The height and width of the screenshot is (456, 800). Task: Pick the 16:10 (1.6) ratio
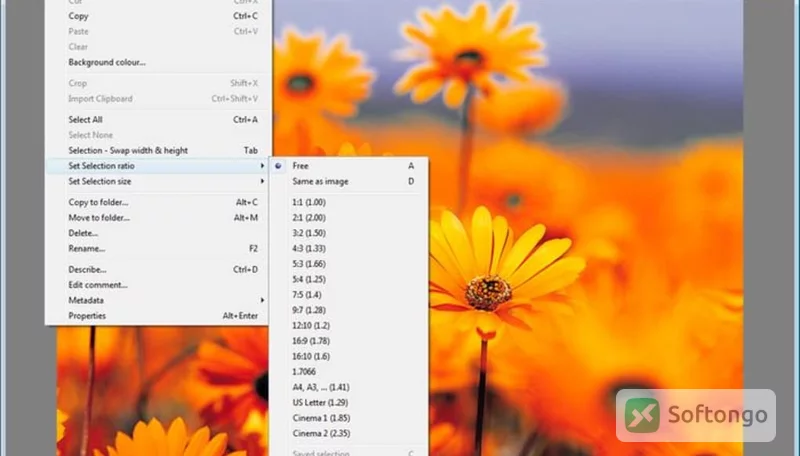point(349,356)
